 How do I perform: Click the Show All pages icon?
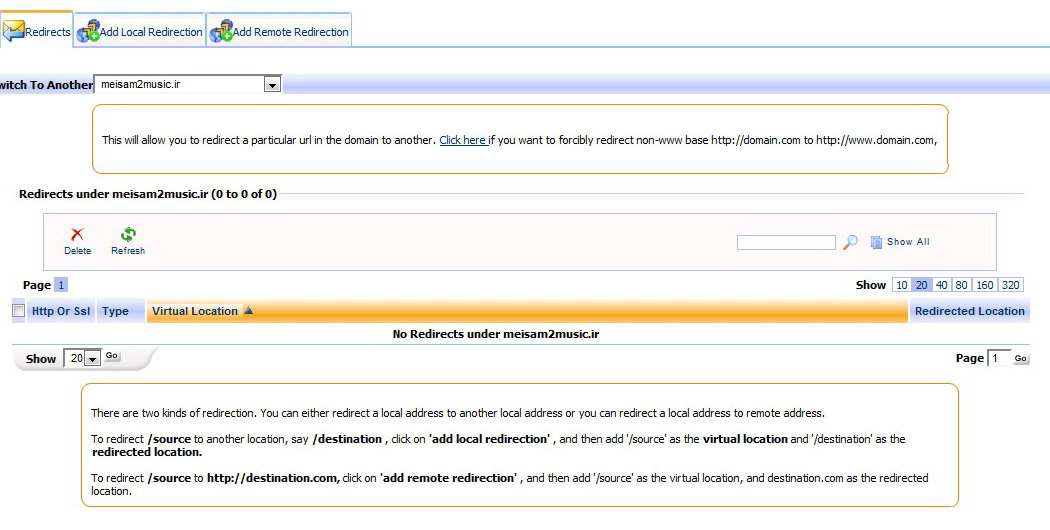(876, 242)
